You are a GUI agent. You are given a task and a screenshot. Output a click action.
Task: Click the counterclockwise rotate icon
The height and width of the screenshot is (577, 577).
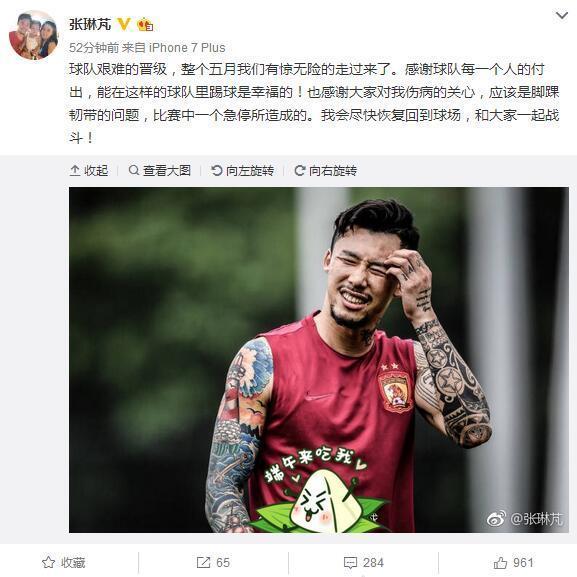coord(217,170)
